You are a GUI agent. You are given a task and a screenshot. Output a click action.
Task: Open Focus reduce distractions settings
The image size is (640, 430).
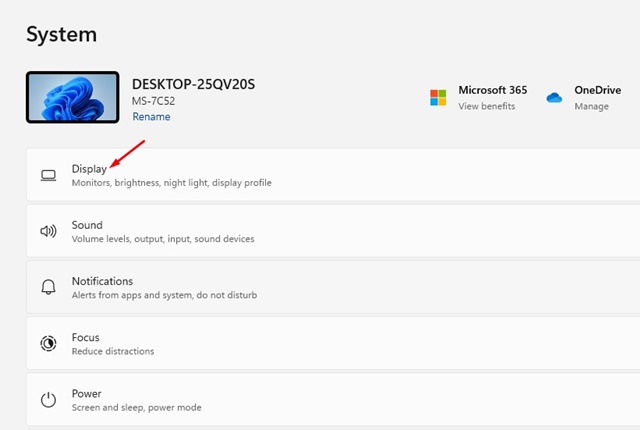click(112, 351)
